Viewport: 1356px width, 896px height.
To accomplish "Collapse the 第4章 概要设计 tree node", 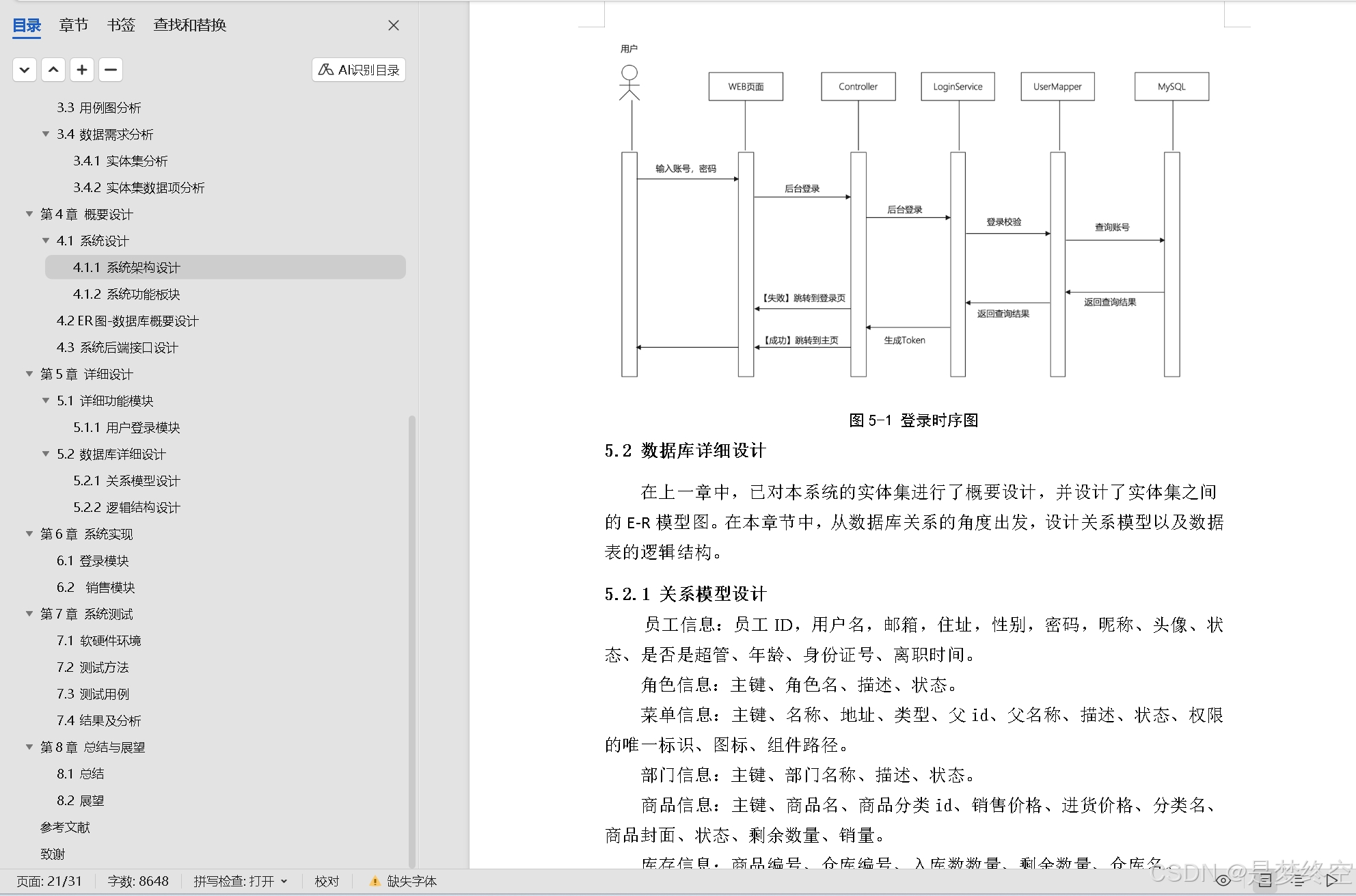I will click(x=29, y=214).
